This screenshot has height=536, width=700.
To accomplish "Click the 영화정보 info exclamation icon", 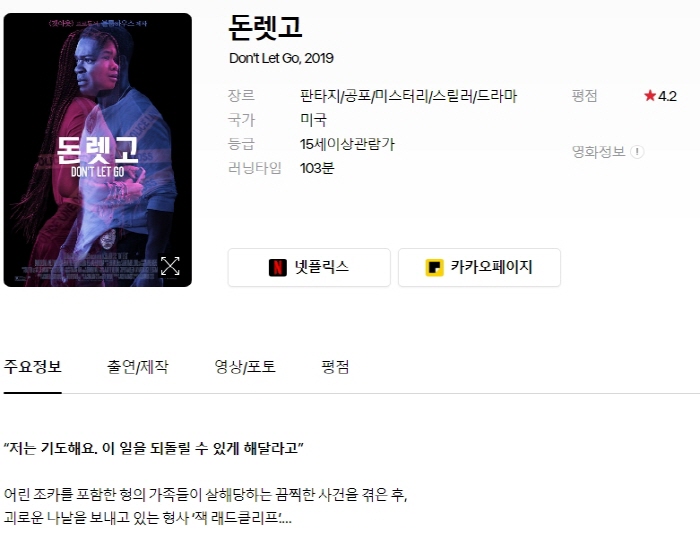I will tap(637, 152).
